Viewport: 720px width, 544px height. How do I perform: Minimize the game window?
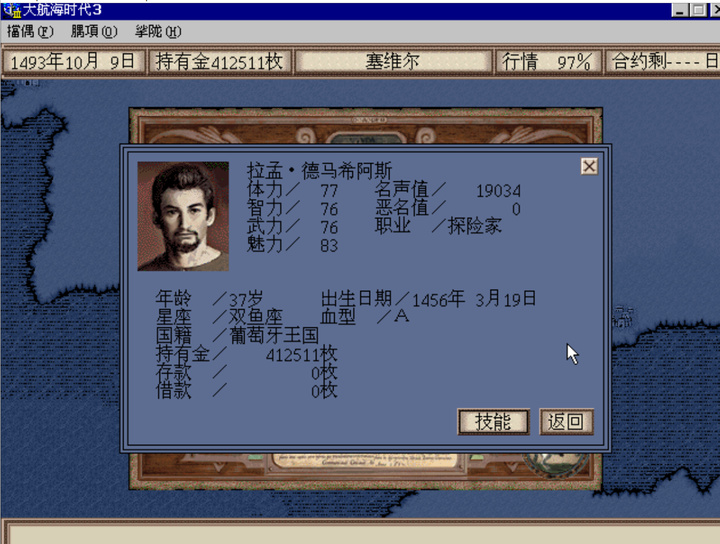pos(680,10)
